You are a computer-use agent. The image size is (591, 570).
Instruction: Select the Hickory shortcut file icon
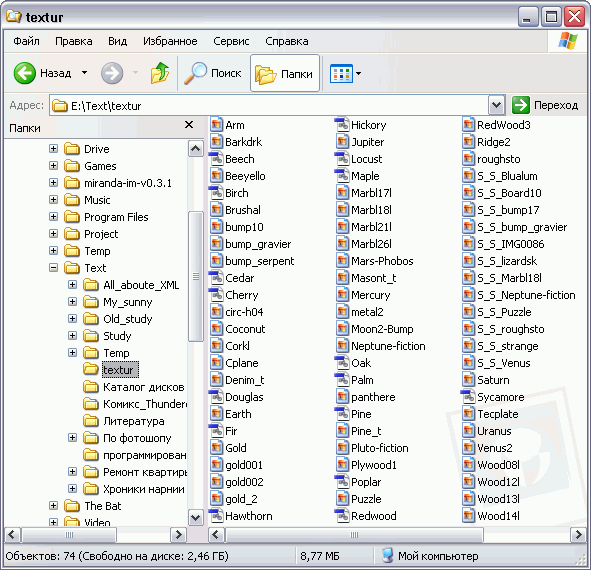click(342, 125)
